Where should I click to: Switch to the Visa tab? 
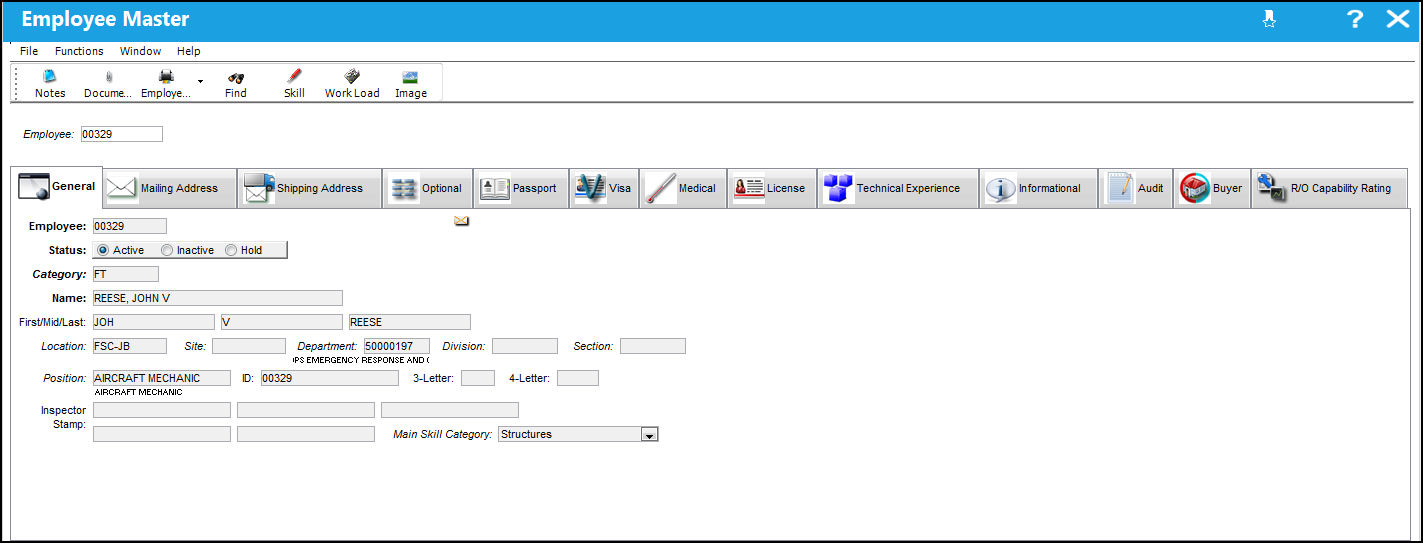[x=603, y=188]
